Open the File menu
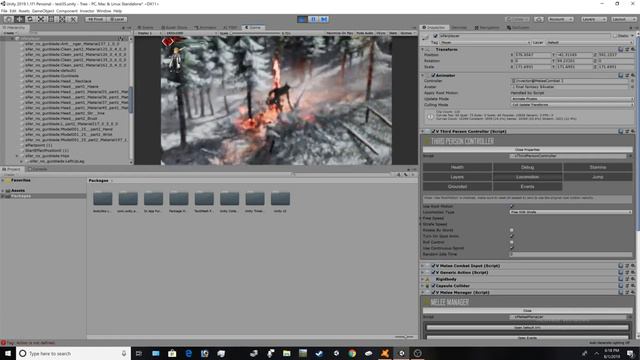Screen dimensions: 640x360 pos(4,11)
